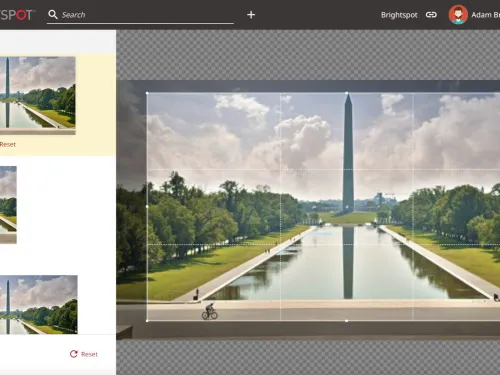Viewport: 500px width, 375px height.
Task: Click the top edge crop handle
Action: (347, 93)
